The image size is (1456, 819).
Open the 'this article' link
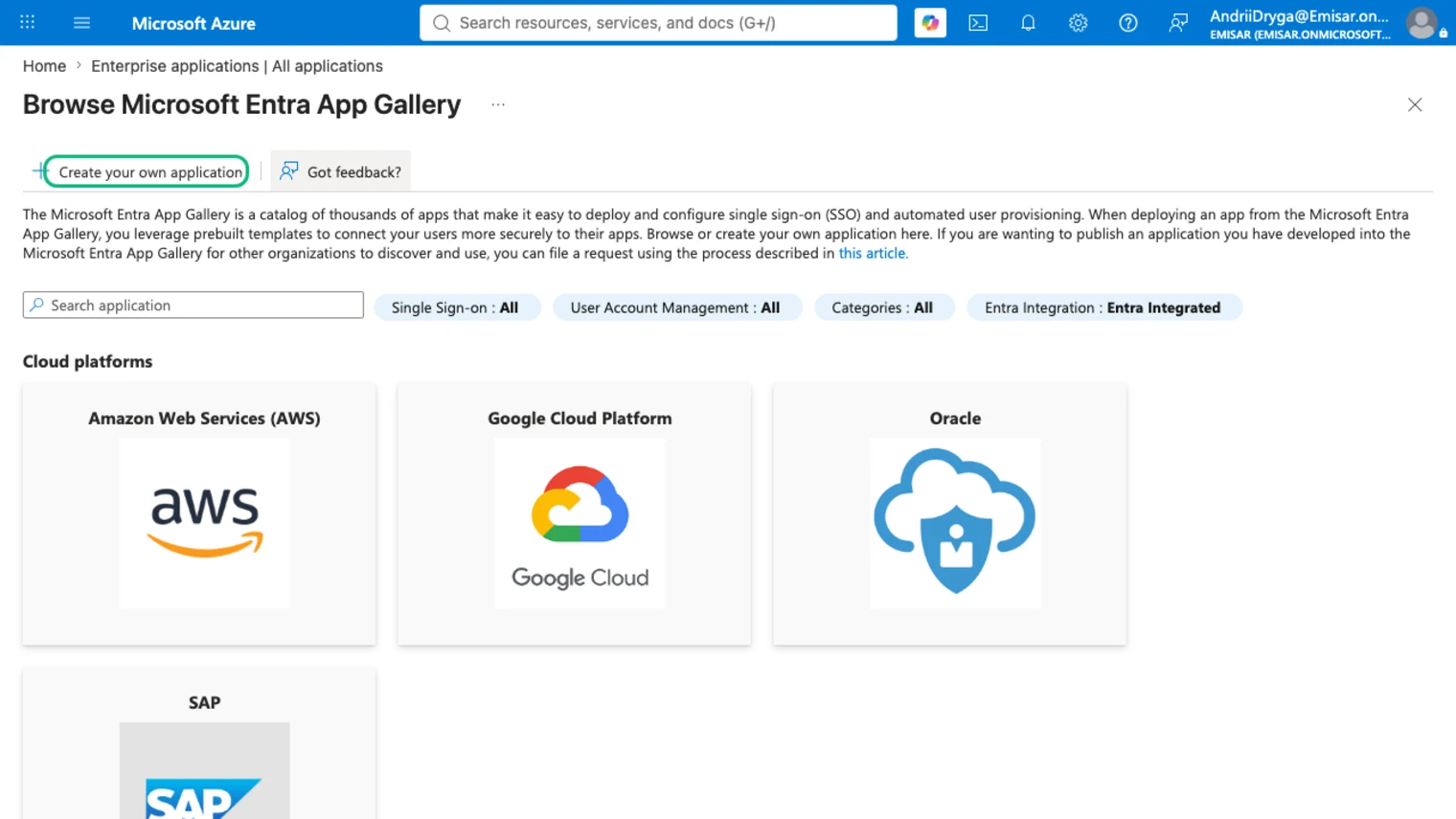[873, 253]
